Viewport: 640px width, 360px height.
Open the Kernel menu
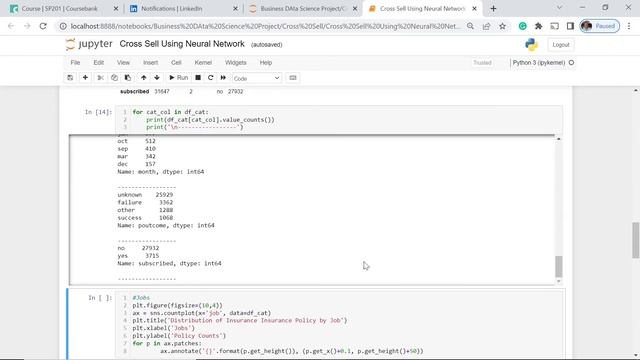click(203, 62)
